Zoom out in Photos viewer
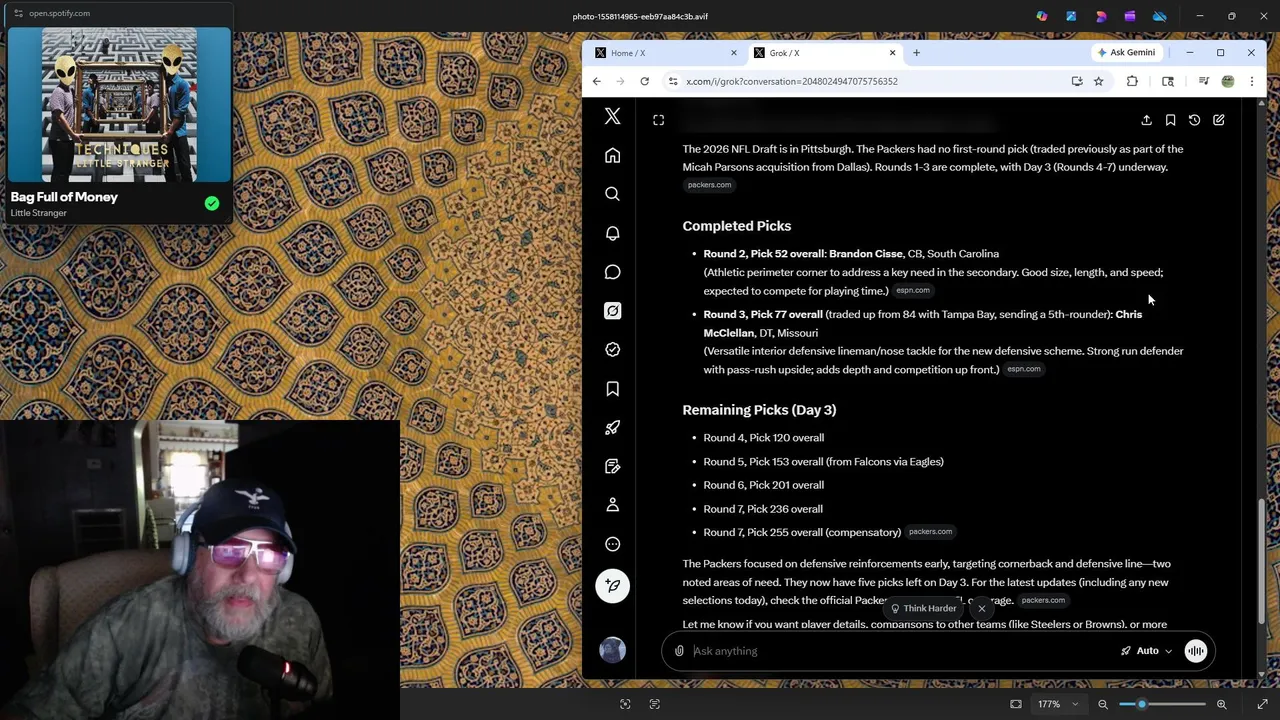This screenshot has height=720, width=1280. coord(1103,704)
